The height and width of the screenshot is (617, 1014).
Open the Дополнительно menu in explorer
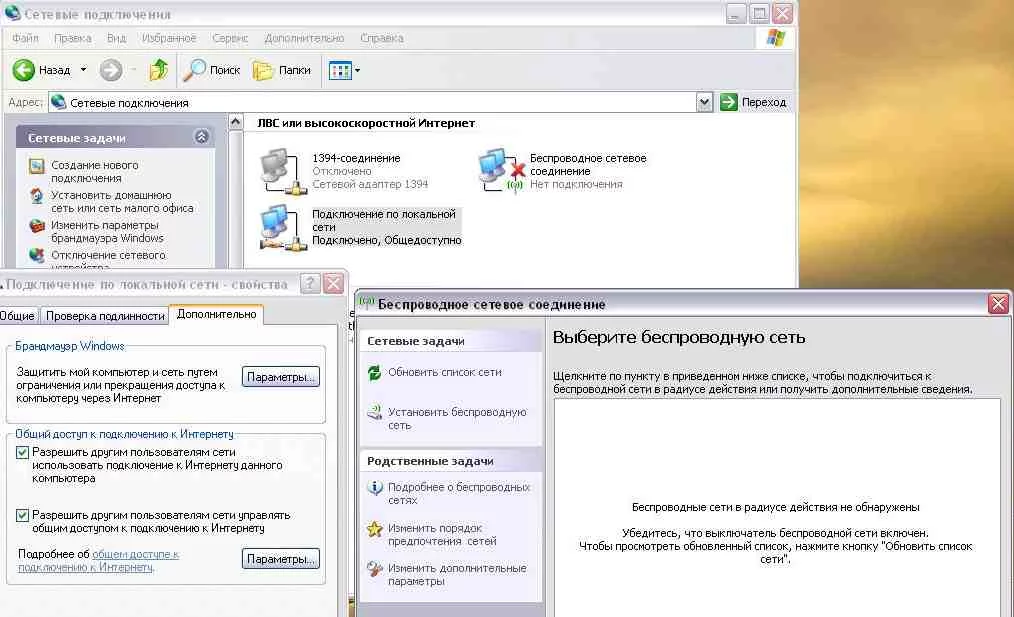[x=304, y=38]
